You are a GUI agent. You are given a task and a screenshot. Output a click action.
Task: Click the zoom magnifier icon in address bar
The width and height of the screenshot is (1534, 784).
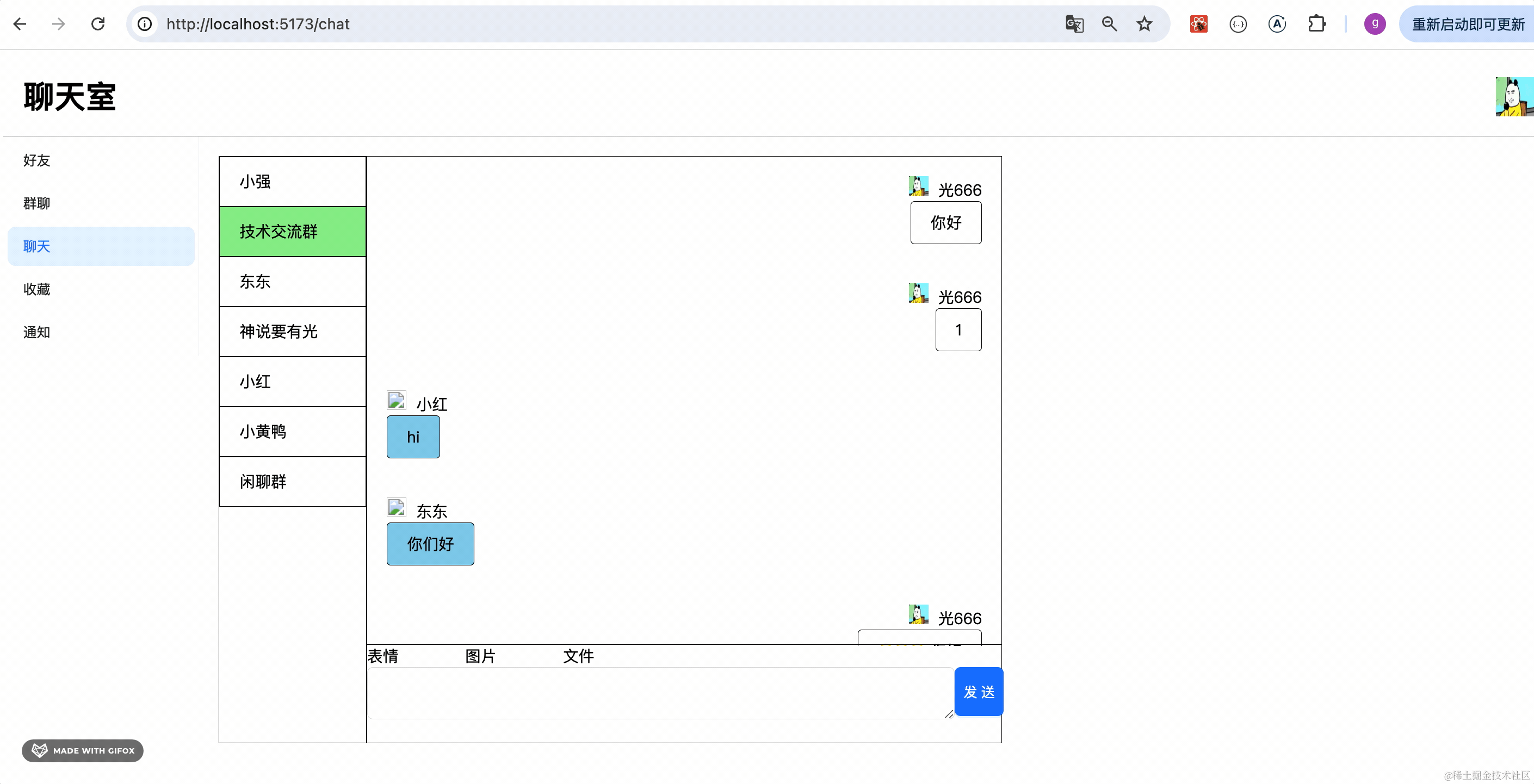tap(1109, 24)
